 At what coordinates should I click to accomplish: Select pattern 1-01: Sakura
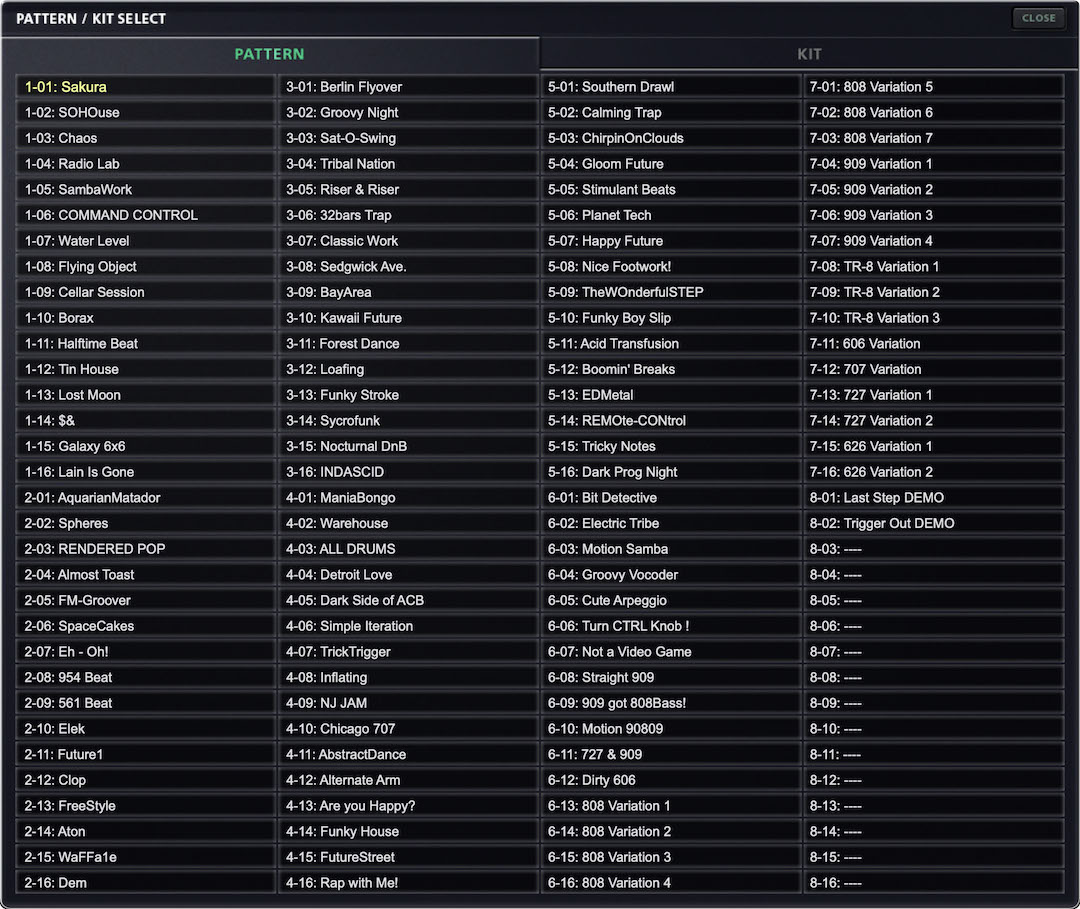tap(145, 87)
